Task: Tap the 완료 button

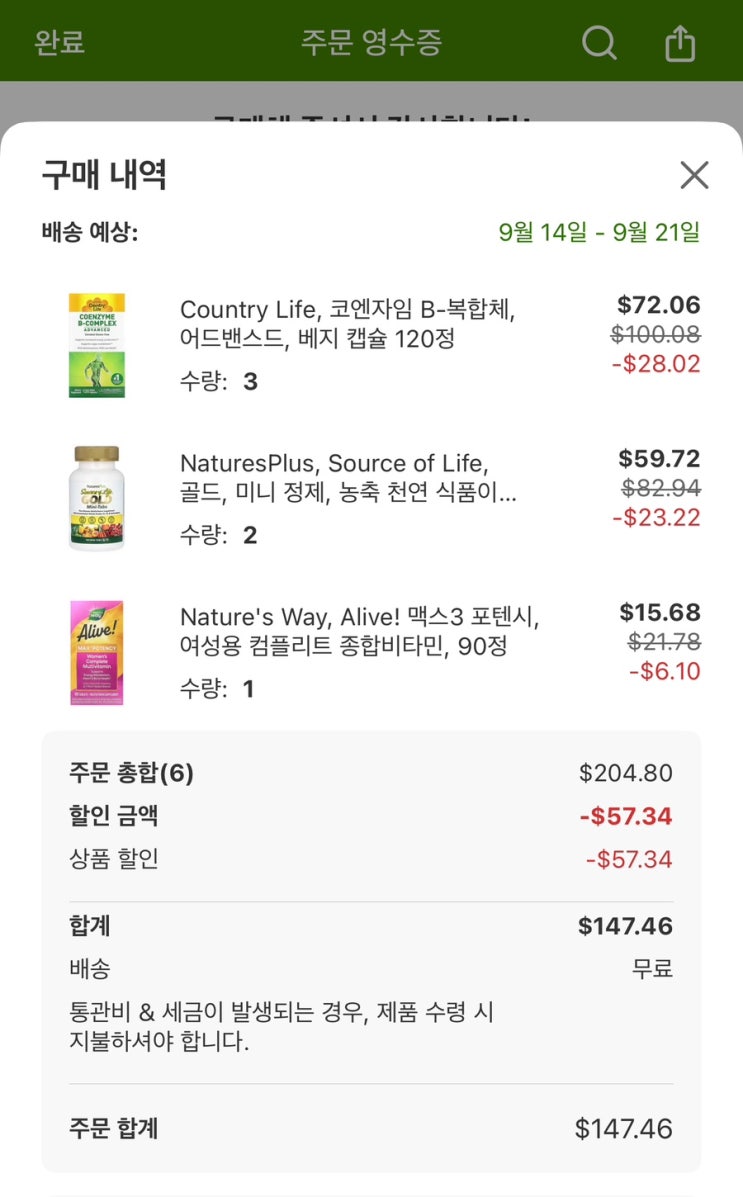Action: point(59,43)
